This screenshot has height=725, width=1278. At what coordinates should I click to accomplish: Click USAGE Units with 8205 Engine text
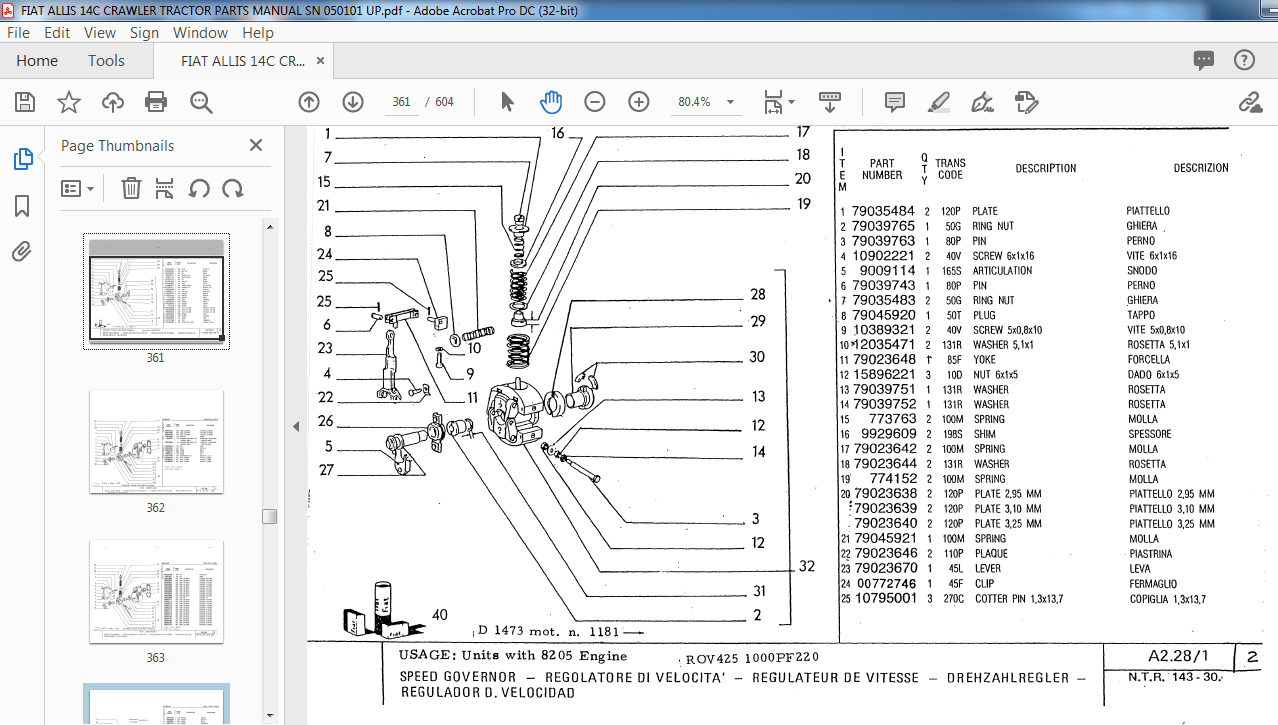pyautogui.click(x=513, y=656)
